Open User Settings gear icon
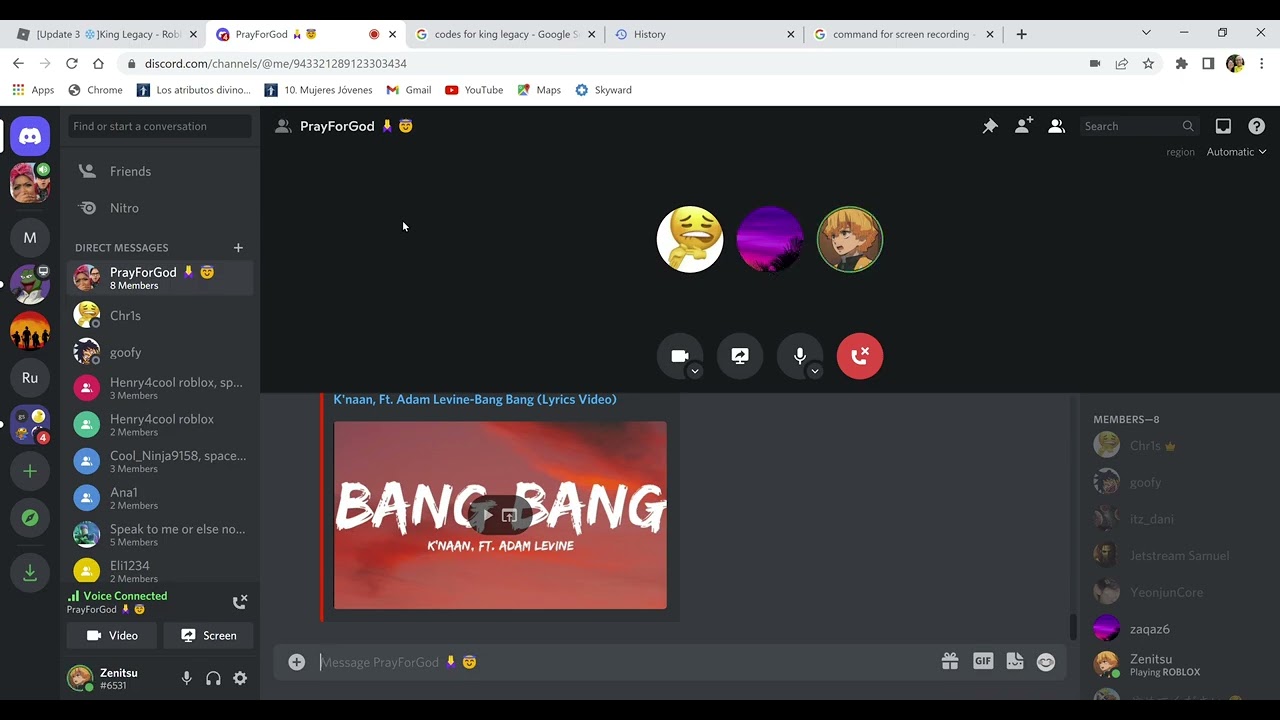The height and width of the screenshot is (720, 1280). [240, 678]
